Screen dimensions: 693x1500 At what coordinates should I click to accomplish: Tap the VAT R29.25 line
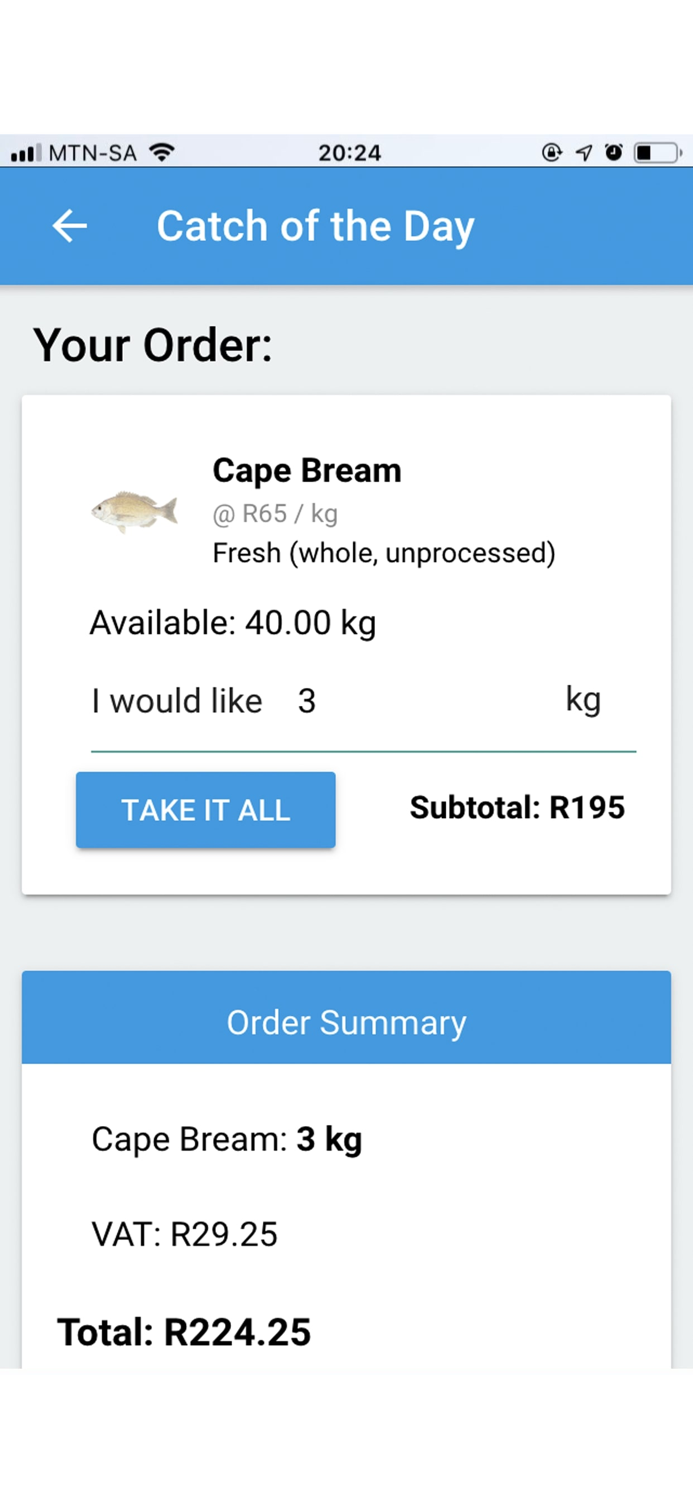tap(184, 1234)
